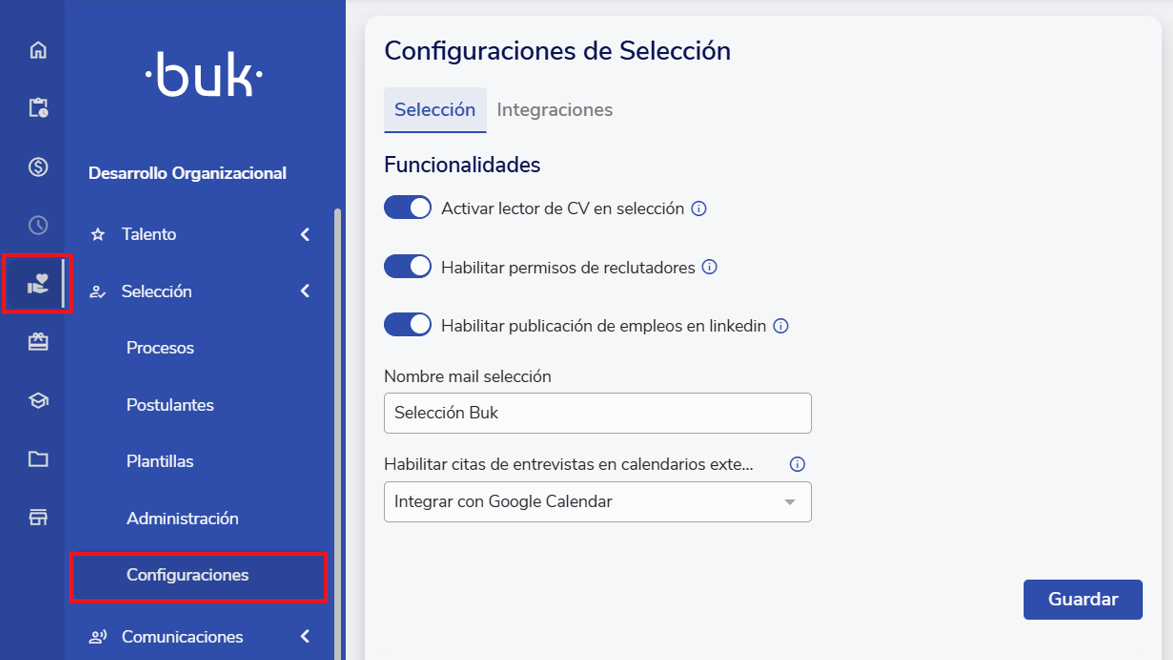Go to Postulantes link in sidebar
This screenshot has width=1173, height=660.
170,405
